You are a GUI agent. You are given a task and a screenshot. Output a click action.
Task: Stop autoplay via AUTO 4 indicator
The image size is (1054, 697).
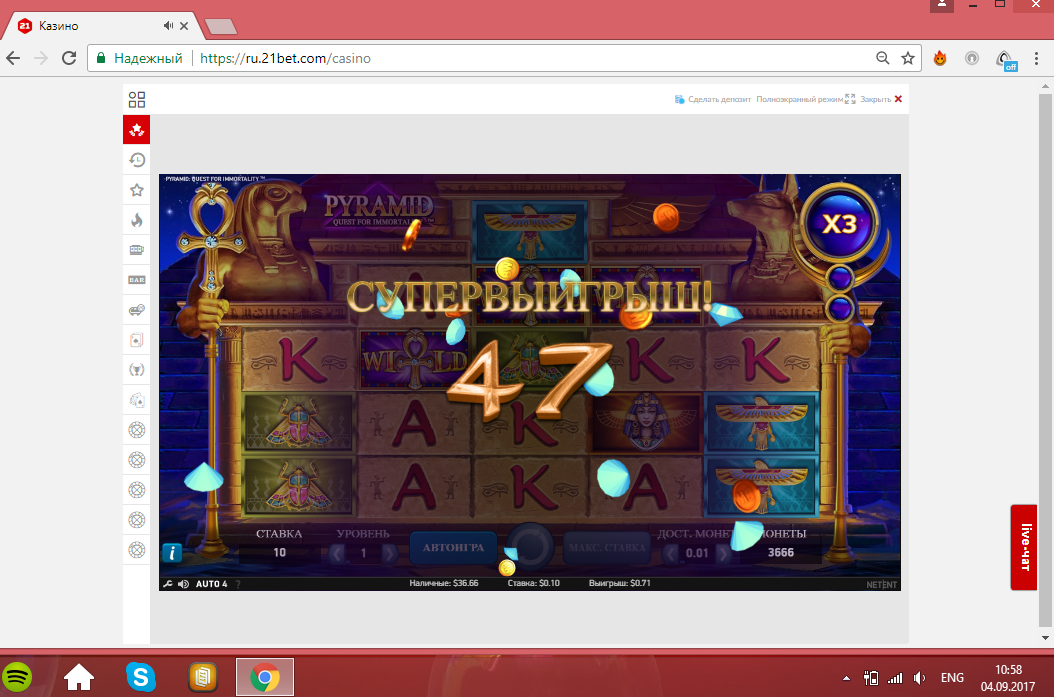click(211, 584)
